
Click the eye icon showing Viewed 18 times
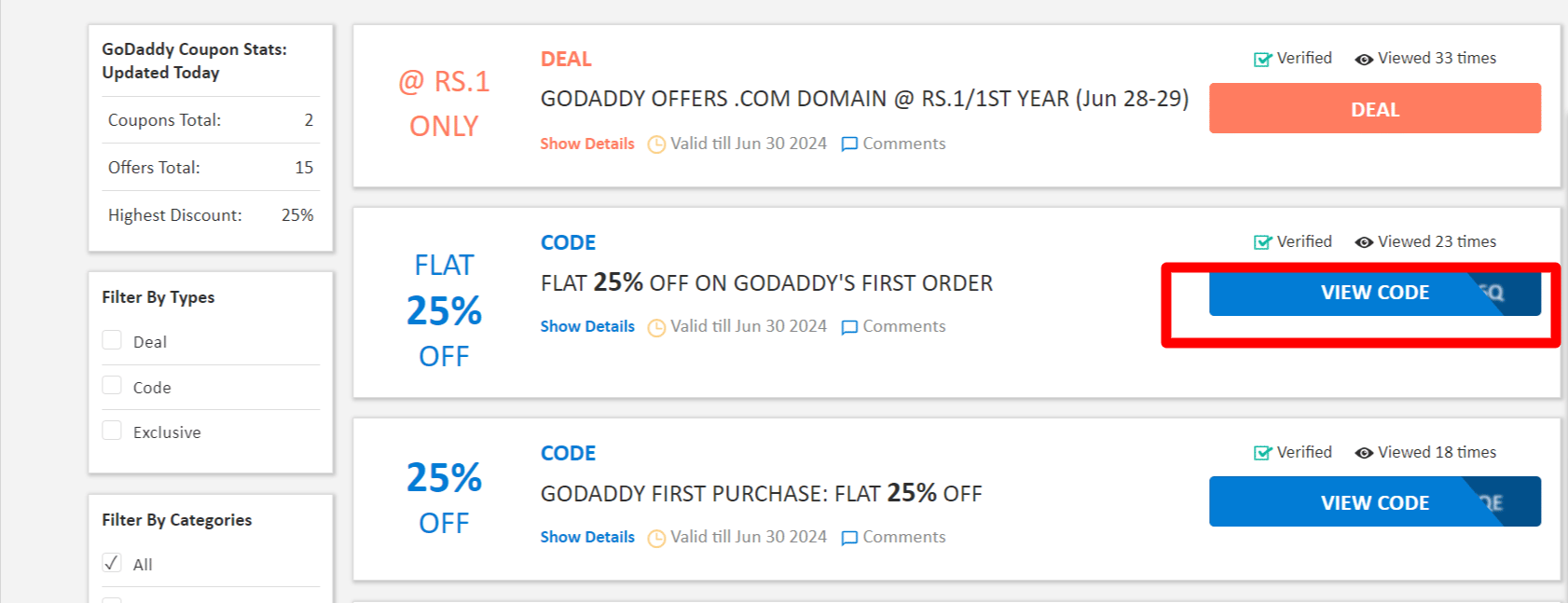click(x=1365, y=452)
